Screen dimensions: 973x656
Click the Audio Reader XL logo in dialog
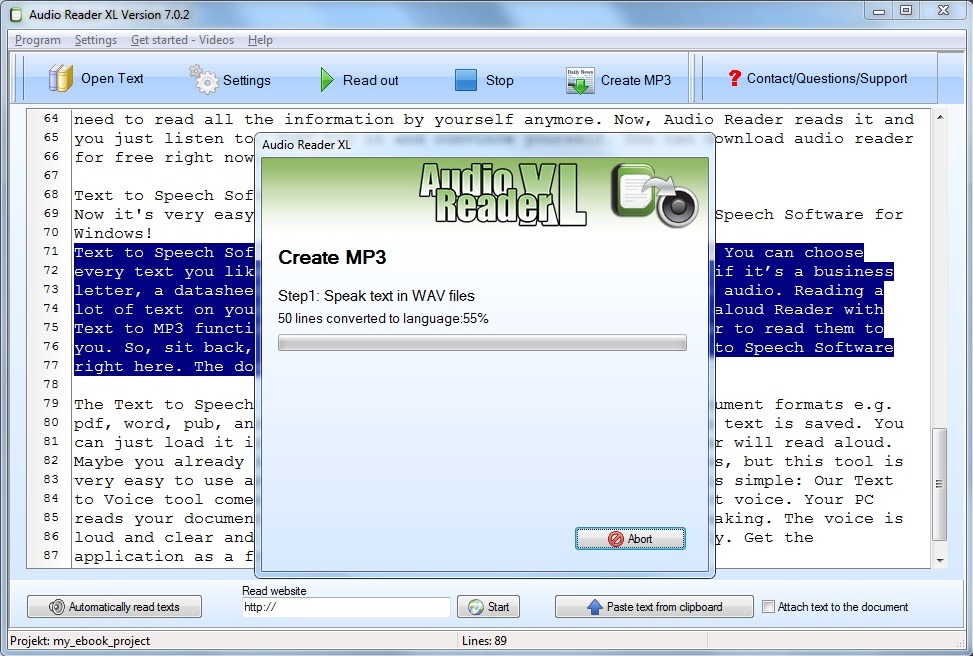(x=500, y=193)
